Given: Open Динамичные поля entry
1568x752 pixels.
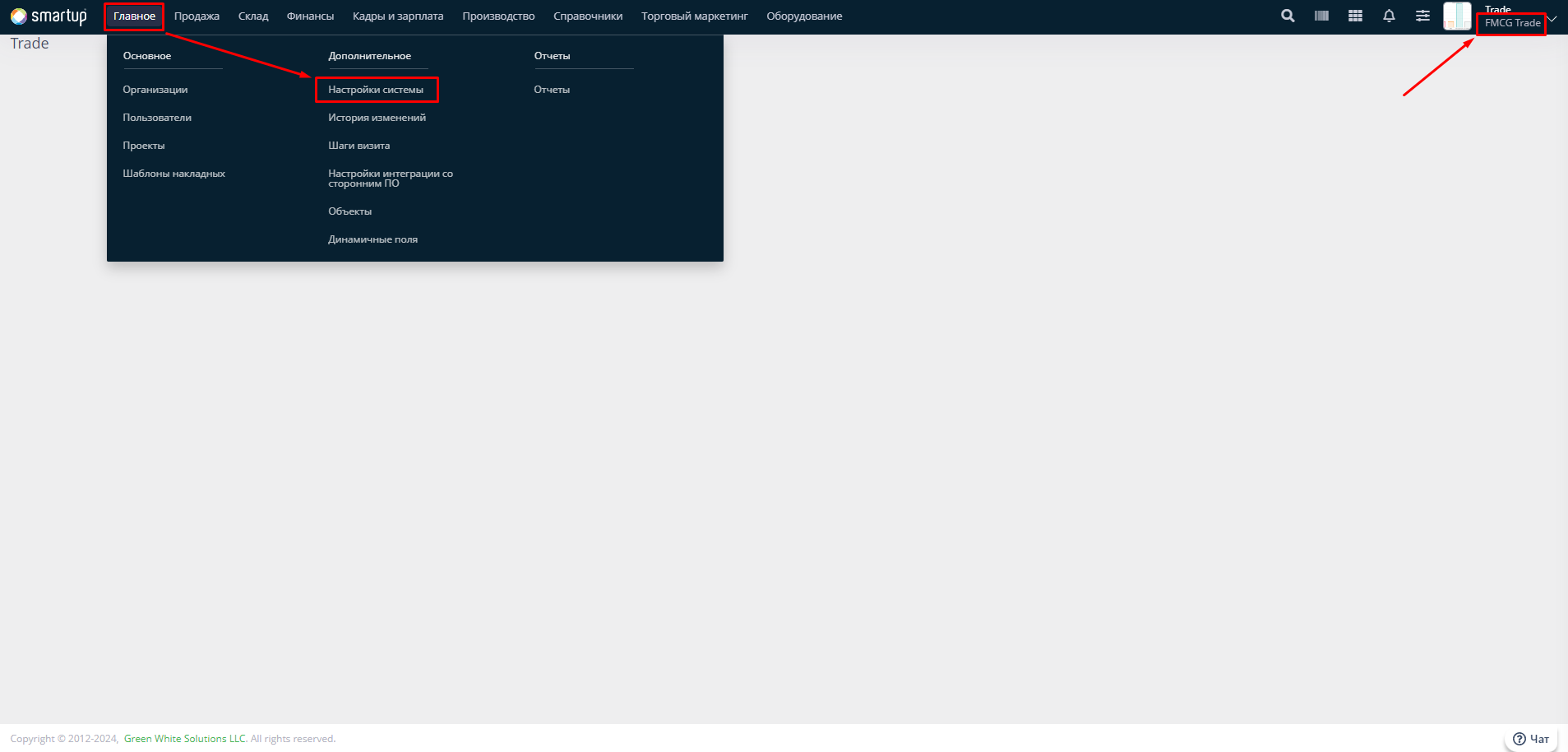Looking at the screenshot, I should coord(372,239).
